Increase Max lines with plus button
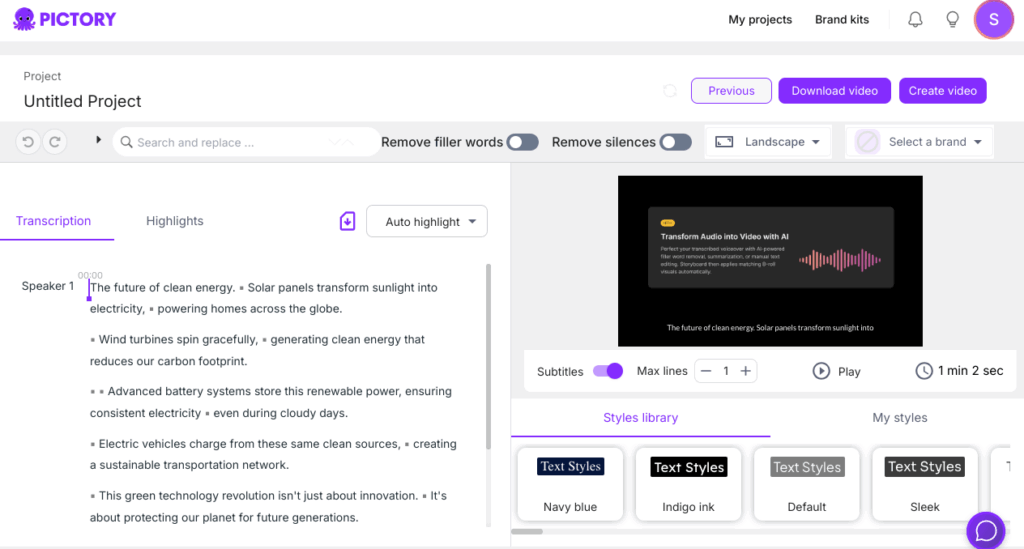1024x549 pixels. (x=745, y=371)
